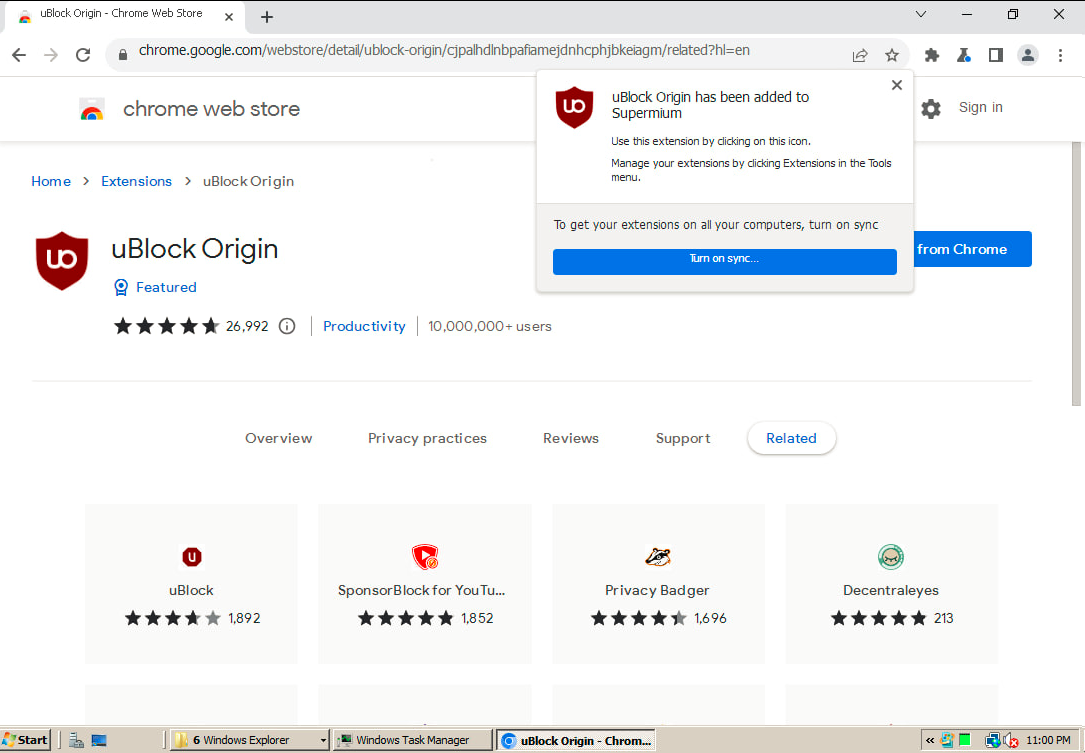Open the rating info icon
This screenshot has height=753, width=1085.
tap(286, 326)
